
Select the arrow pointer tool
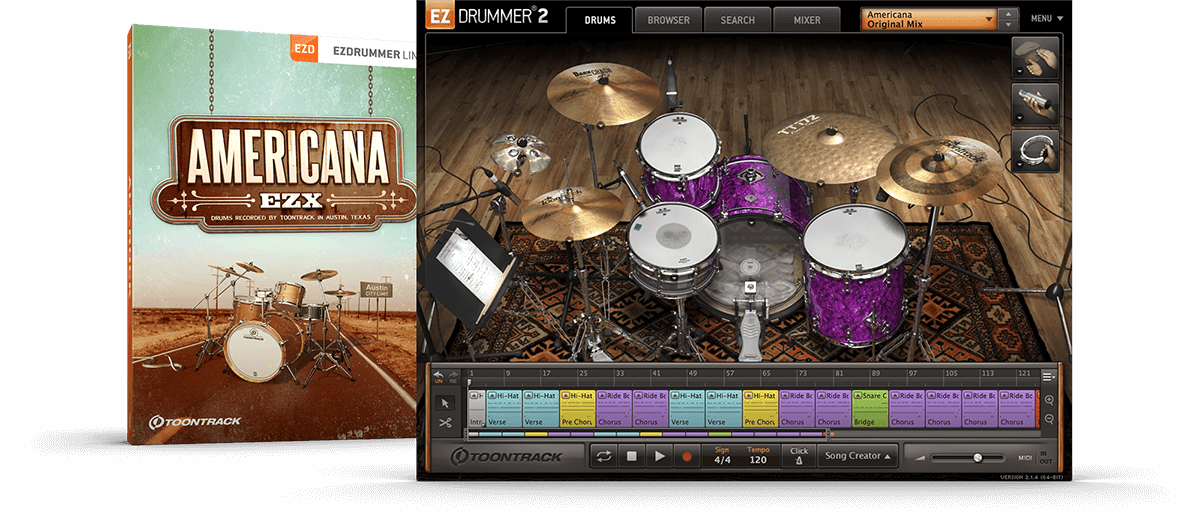[445, 403]
